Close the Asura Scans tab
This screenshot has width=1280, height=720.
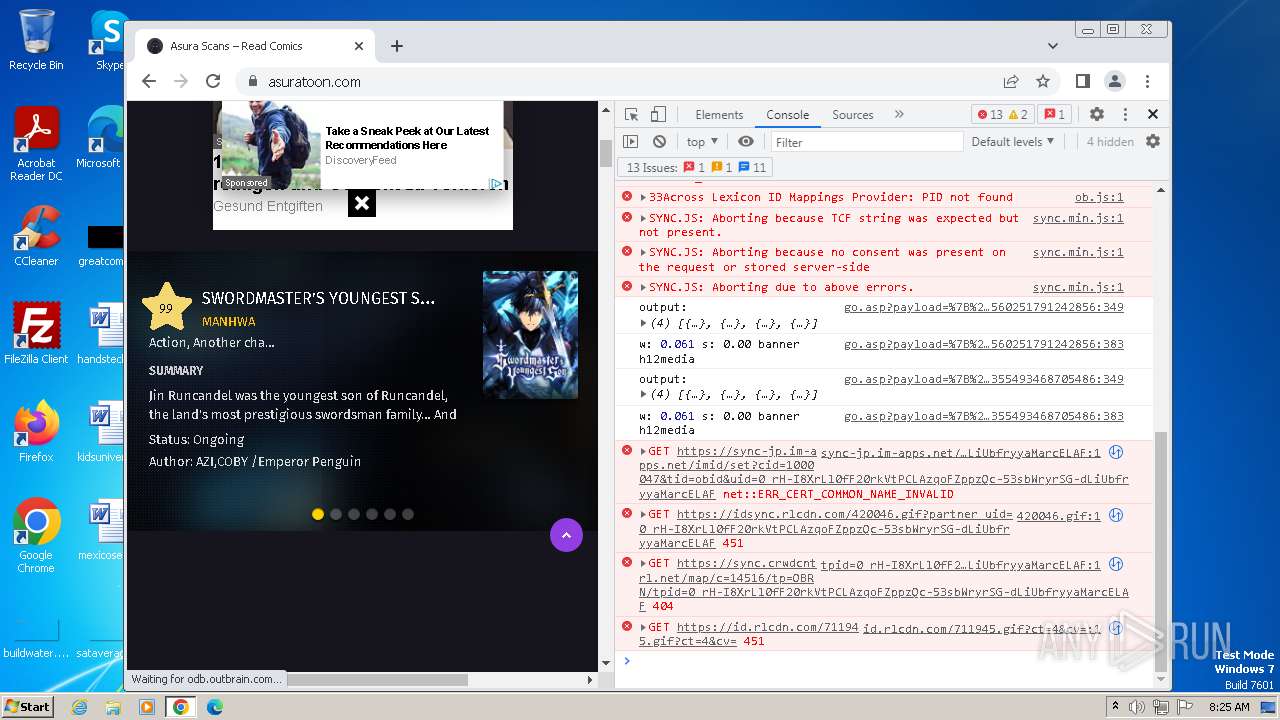pos(359,46)
